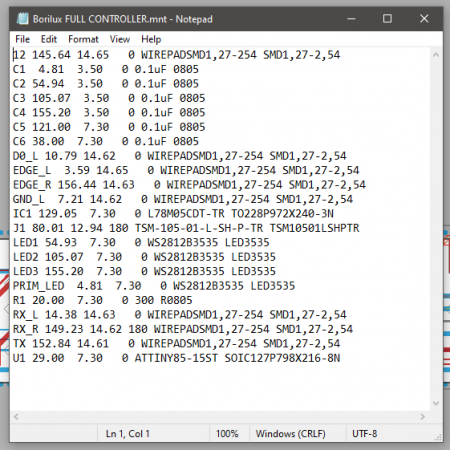
Task: Click the Notepad icon in title bar
Action: [22, 19]
